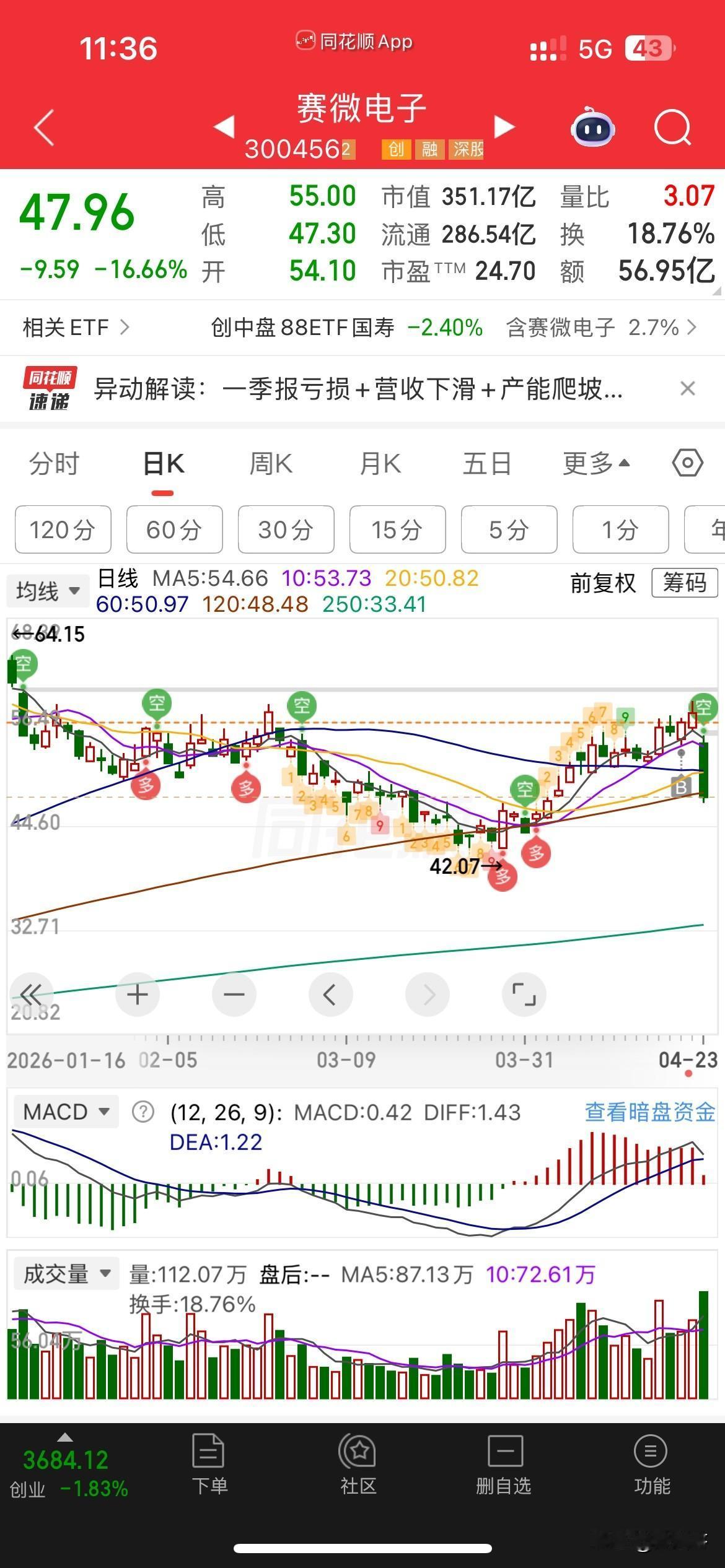Image resolution: width=725 pixels, height=1568 pixels.
Task: Move chart left with the chevron button
Action: (330, 995)
